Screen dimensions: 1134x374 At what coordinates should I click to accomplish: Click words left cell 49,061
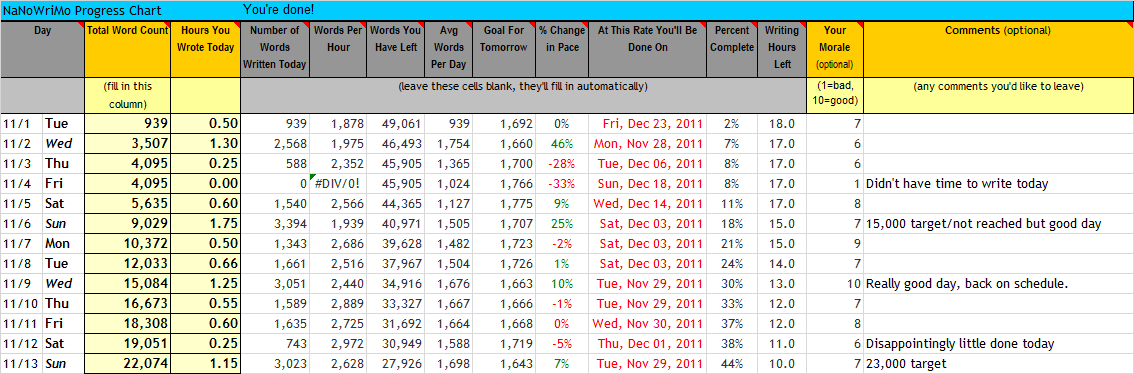point(396,124)
